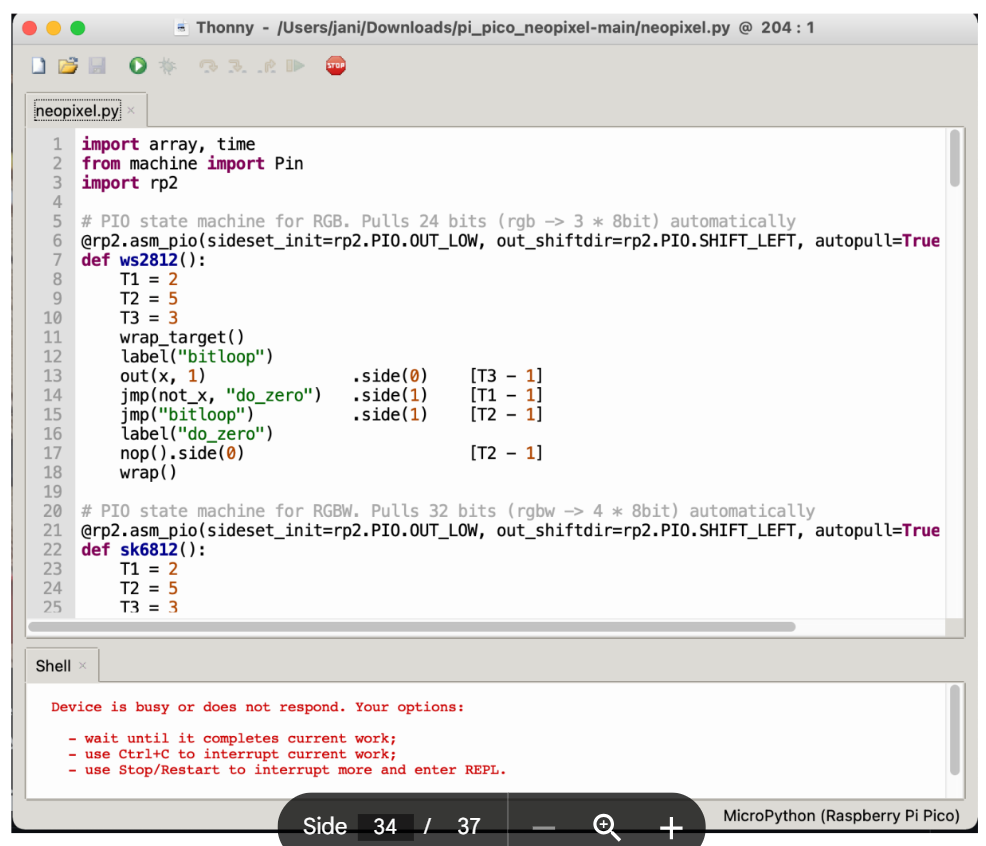Select the neopixel.py editor tab
986x846 pixels.
pos(77,111)
